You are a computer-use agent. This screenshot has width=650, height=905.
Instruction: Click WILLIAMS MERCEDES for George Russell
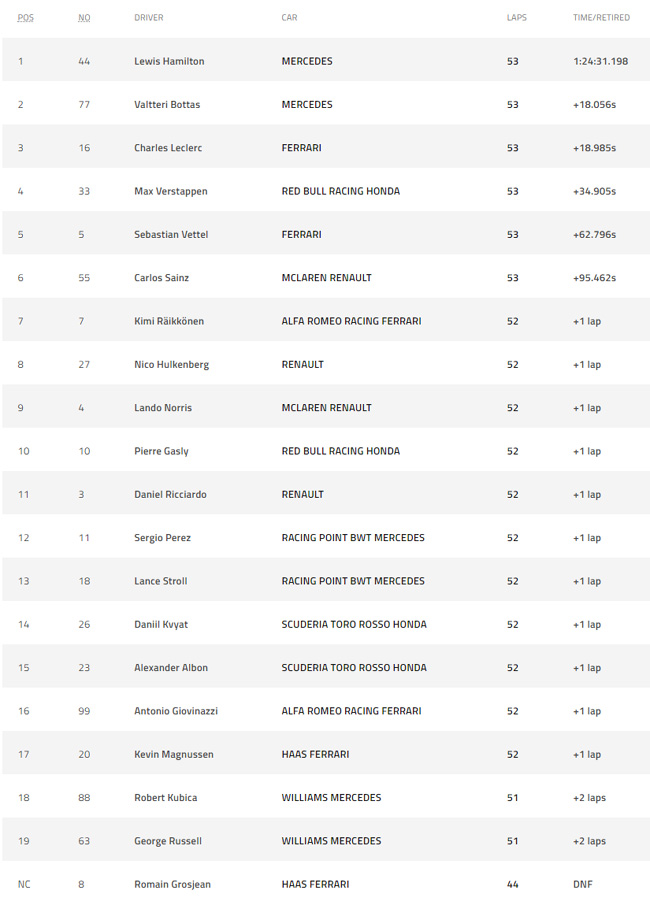pos(331,841)
